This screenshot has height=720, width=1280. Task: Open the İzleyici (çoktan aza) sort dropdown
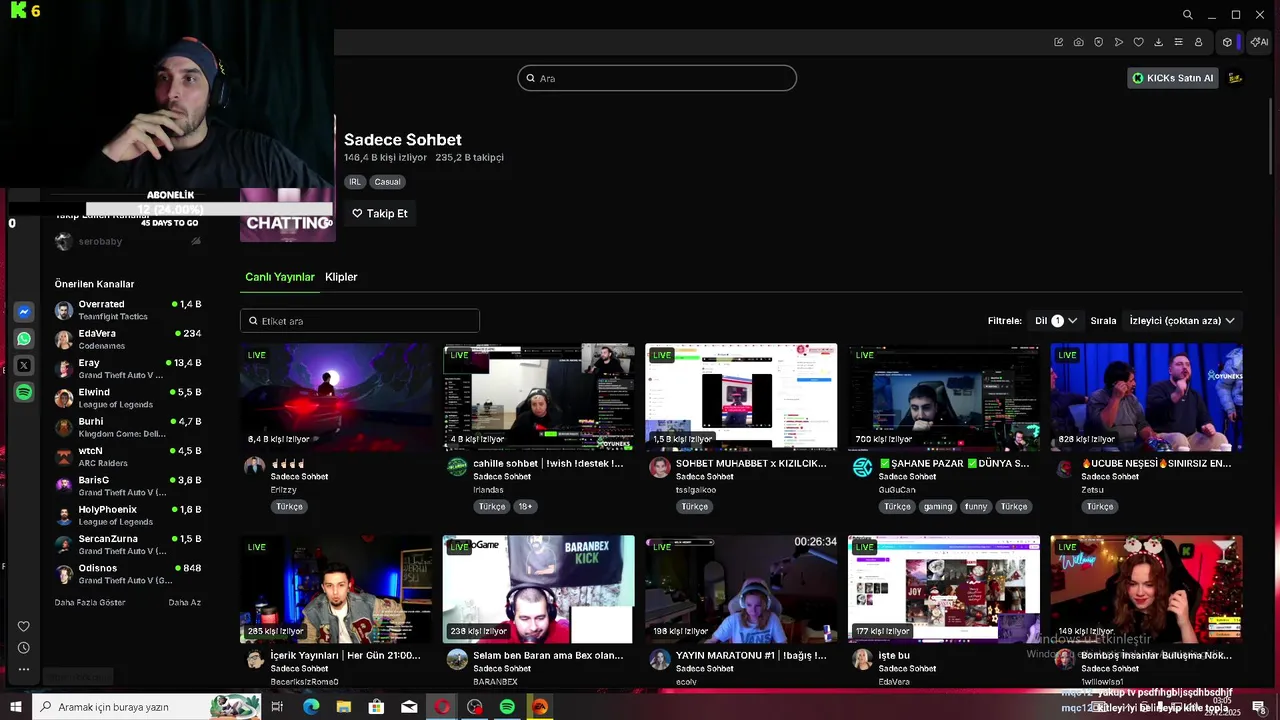point(1182,321)
